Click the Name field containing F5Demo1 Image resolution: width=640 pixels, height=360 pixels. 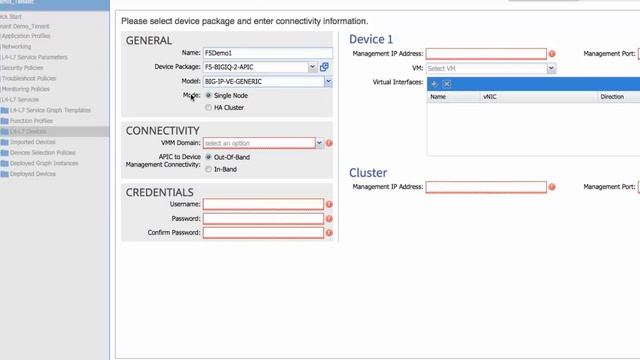268,53
